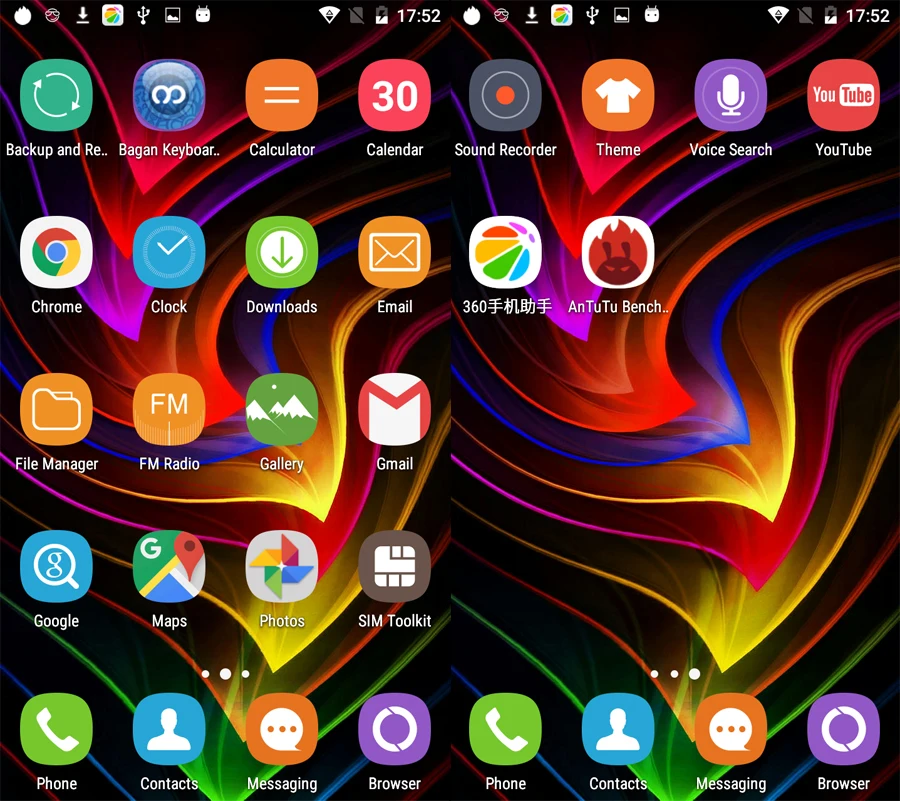This screenshot has width=900, height=801.
Task: Open the Theme app
Action: [x=618, y=95]
